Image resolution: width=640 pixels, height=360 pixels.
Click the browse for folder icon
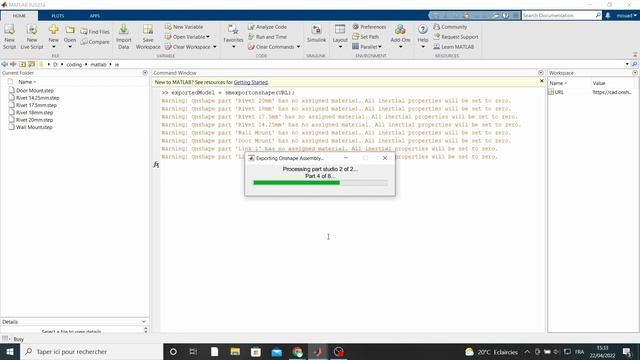pos(31,64)
